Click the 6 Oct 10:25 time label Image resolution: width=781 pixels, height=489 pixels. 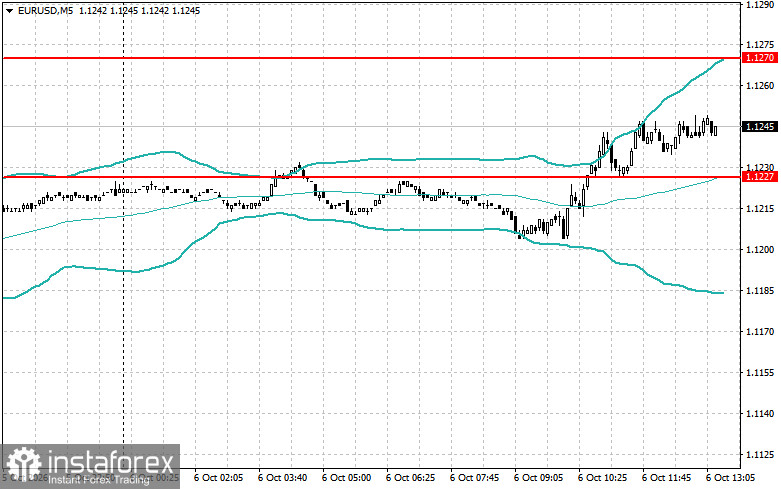point(602,478)
